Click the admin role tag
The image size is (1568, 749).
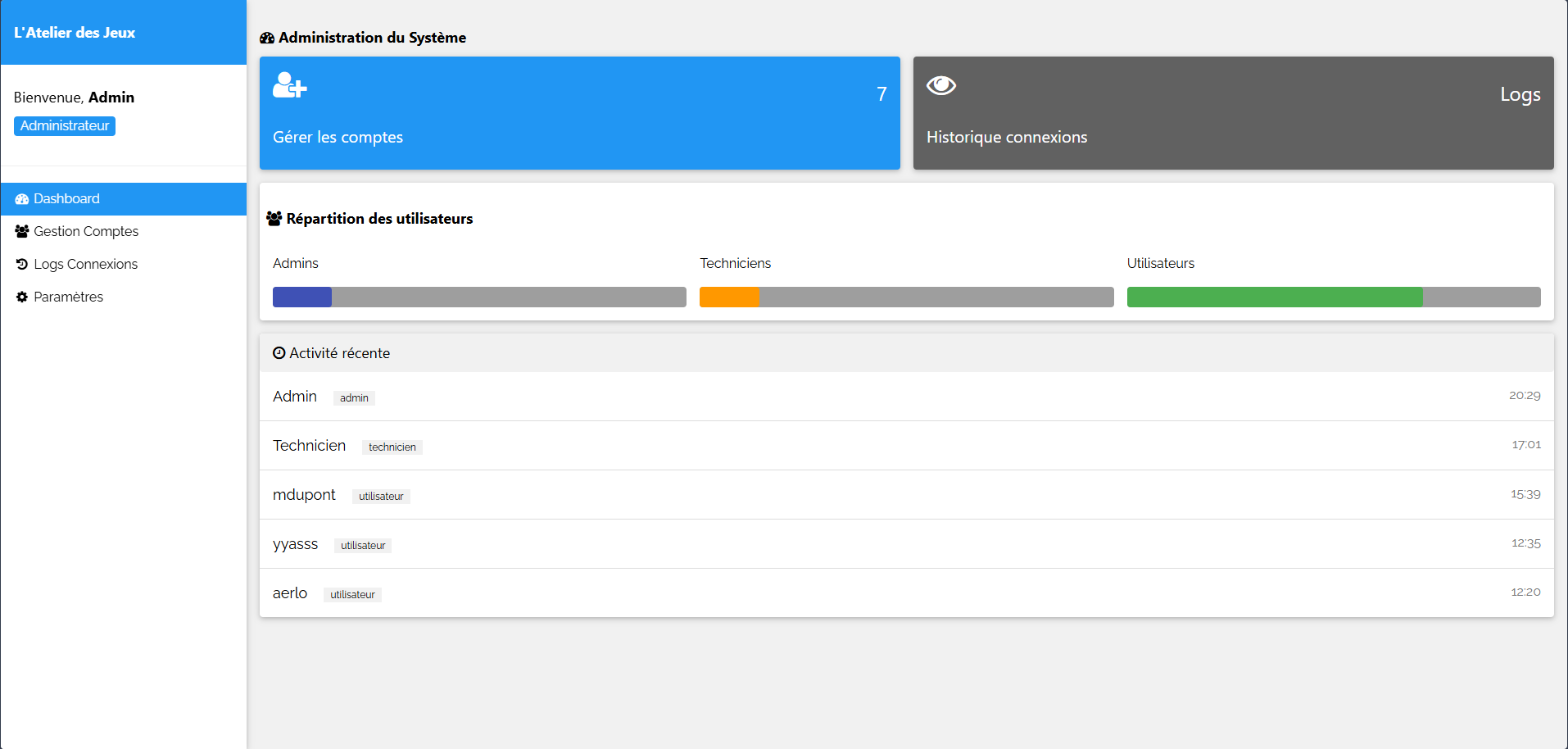click(x=354, y=398)
